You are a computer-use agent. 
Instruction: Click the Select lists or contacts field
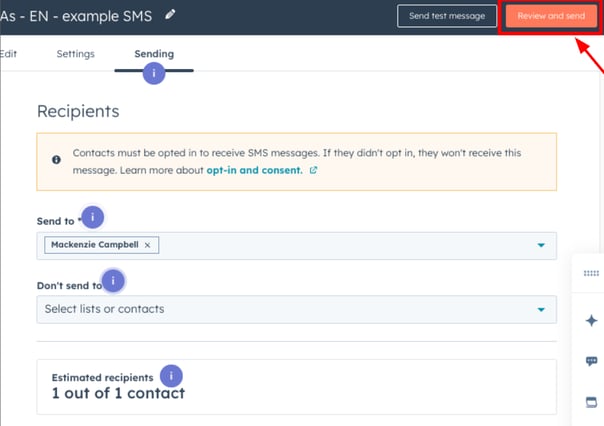[x=296, y=309]
